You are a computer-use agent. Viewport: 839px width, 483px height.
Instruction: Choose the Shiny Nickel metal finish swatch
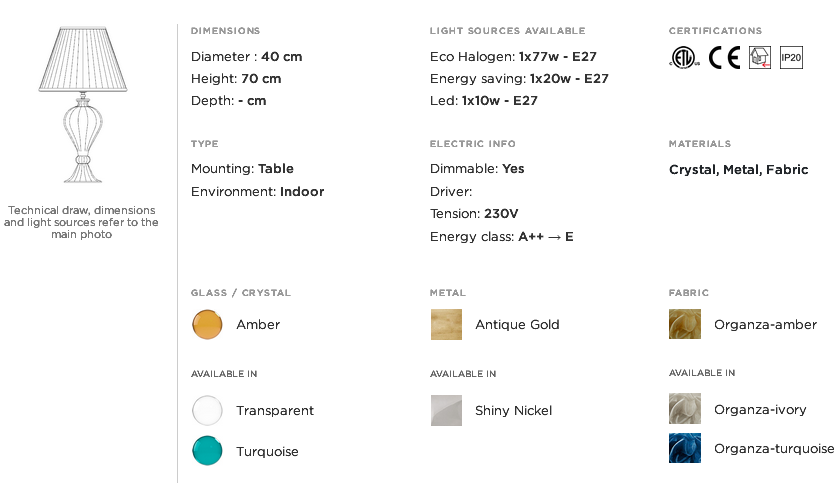tap(446, 410)
